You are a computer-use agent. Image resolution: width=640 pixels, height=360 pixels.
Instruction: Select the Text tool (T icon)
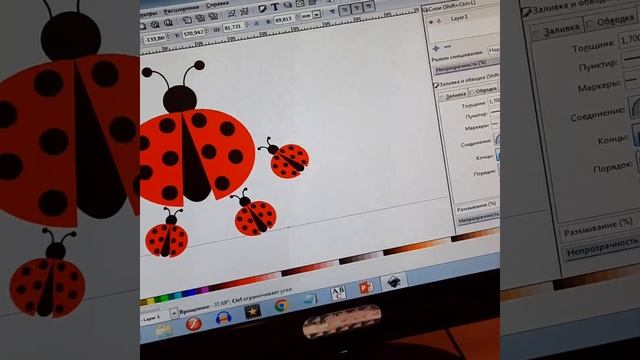(x=275, y=7)
